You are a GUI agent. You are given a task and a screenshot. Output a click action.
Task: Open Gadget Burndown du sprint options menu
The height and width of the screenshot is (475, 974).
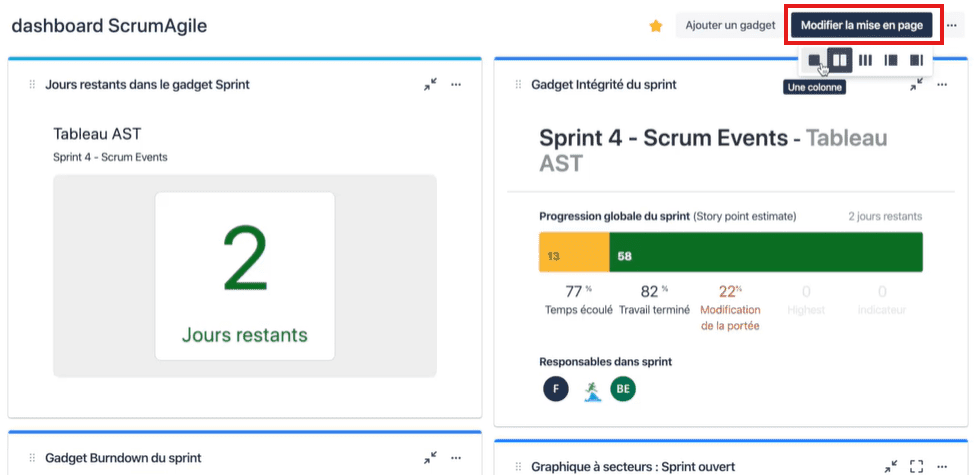click(x=456, y=458)
